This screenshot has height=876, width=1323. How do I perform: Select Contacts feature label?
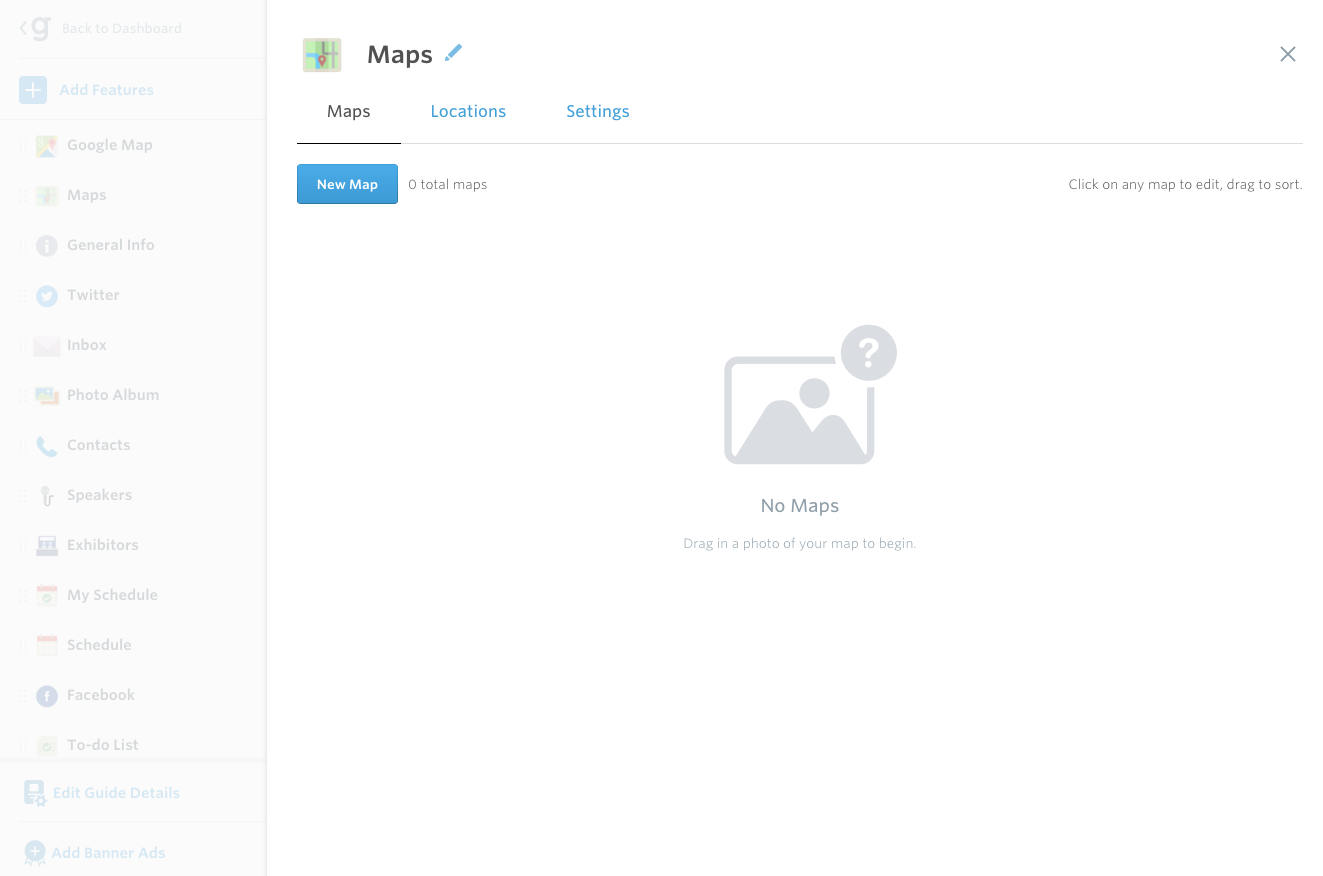[99, 445]
